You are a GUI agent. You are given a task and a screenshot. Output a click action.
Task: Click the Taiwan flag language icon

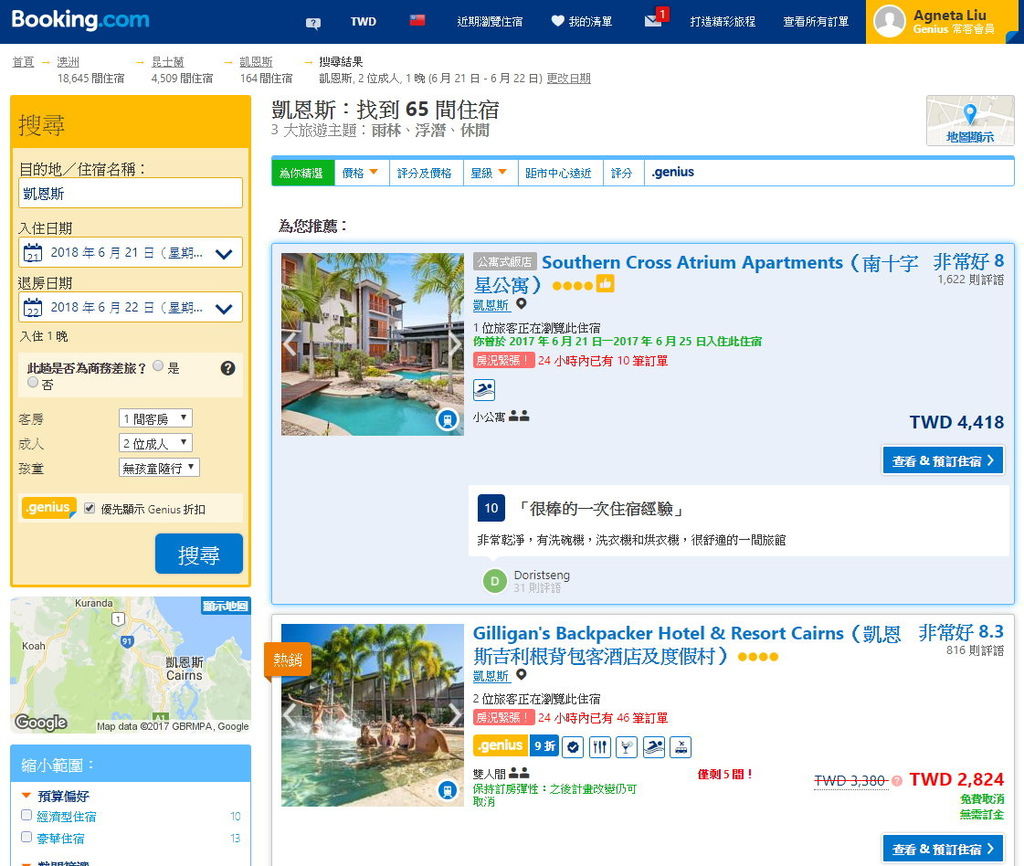tap(417, 20)
